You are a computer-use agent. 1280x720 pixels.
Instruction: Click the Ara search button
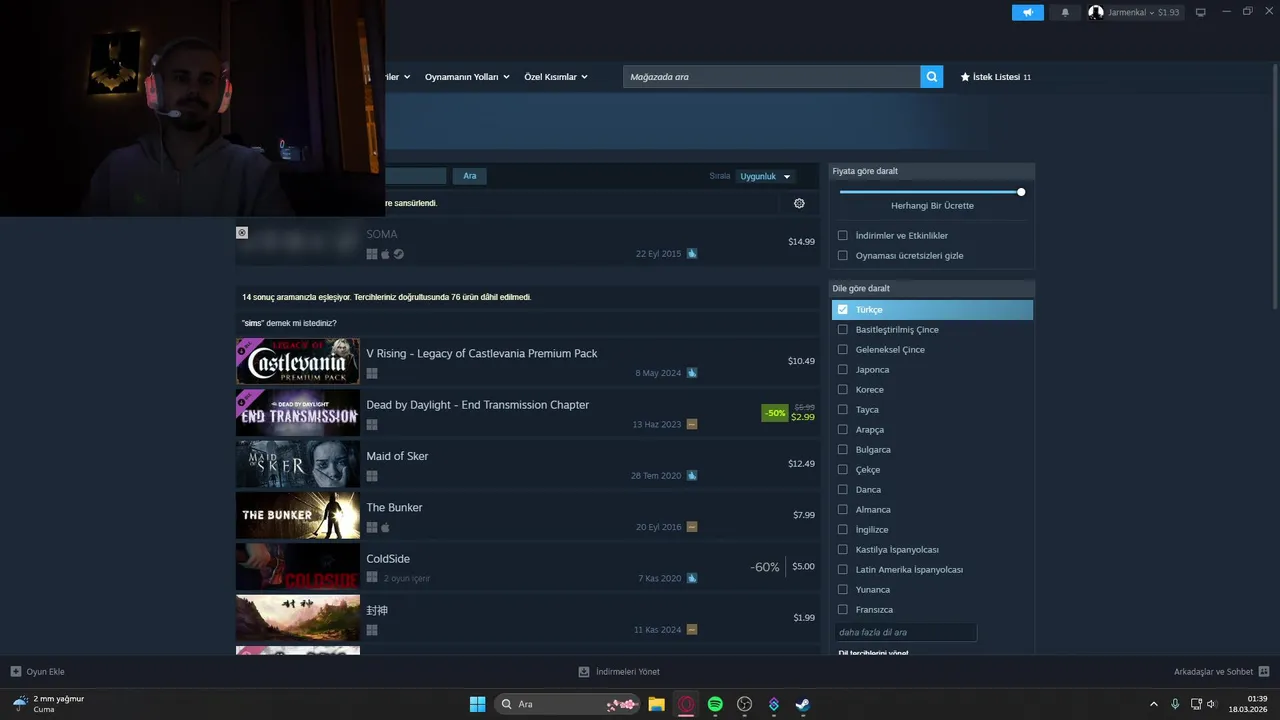(x=470, y=176)
